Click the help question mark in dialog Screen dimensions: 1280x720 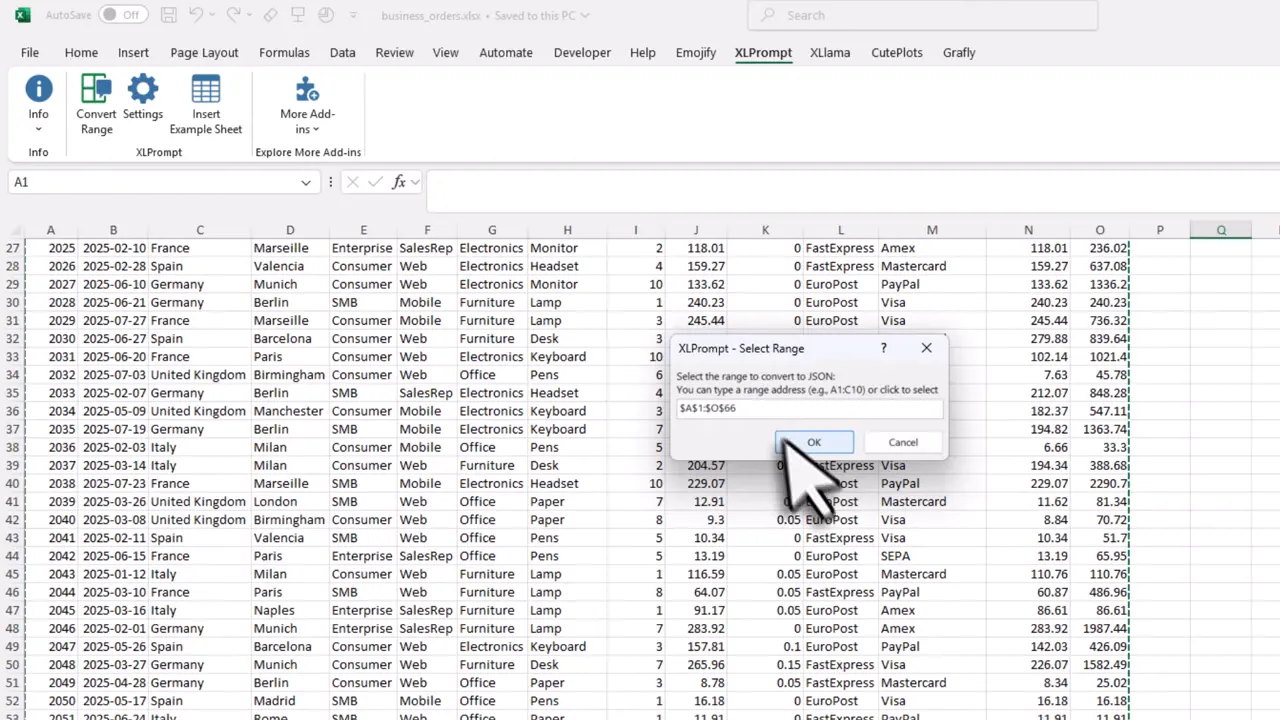click(883, 348)
